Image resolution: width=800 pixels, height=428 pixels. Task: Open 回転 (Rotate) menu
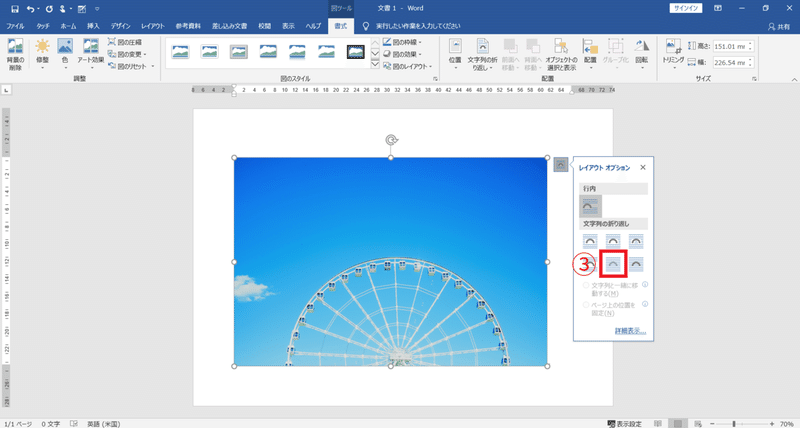642,54
